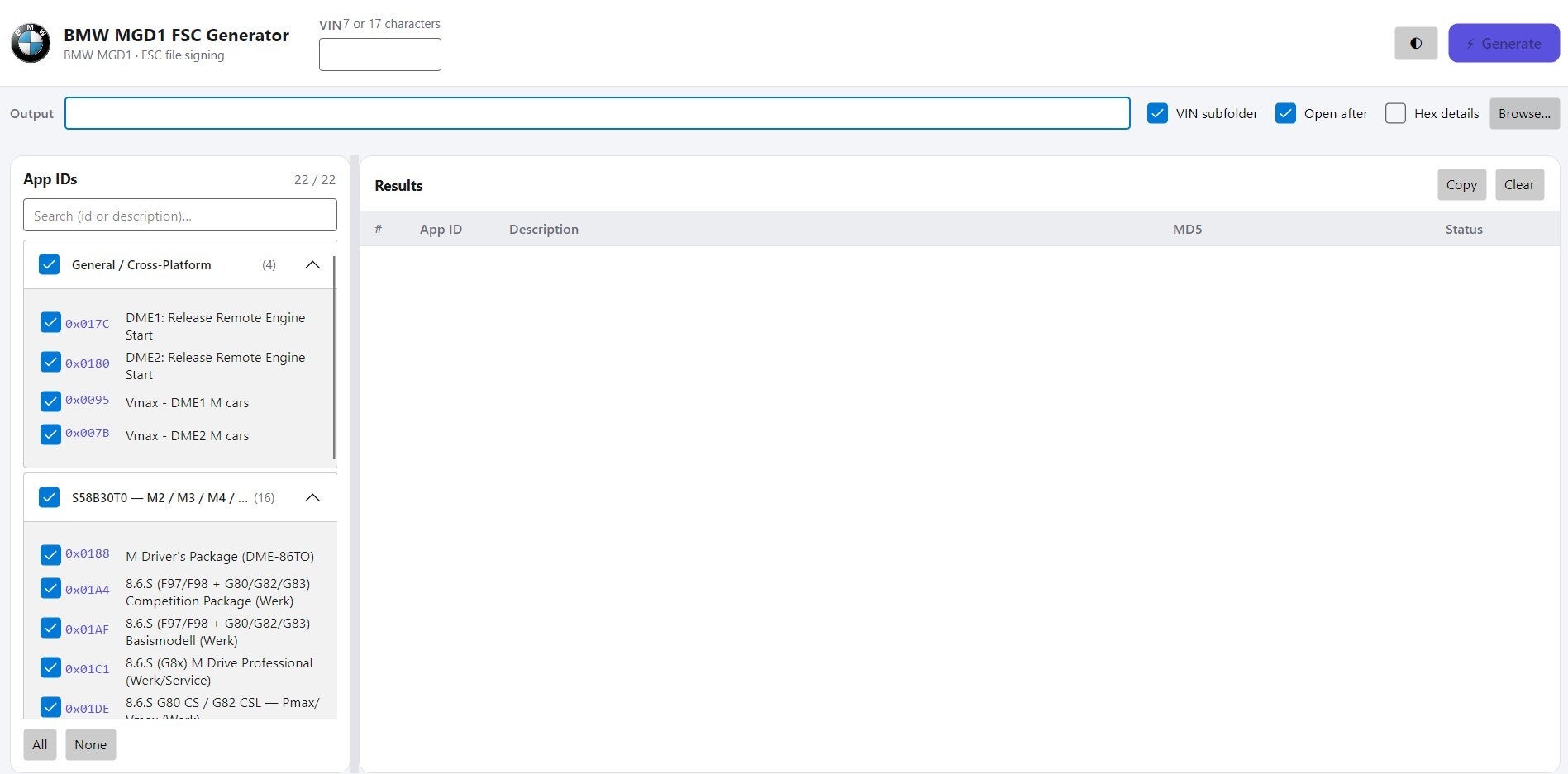1568x774 pixels.
Task: Enable the Hex details checkbox
Action: (x=1395, y=113)
